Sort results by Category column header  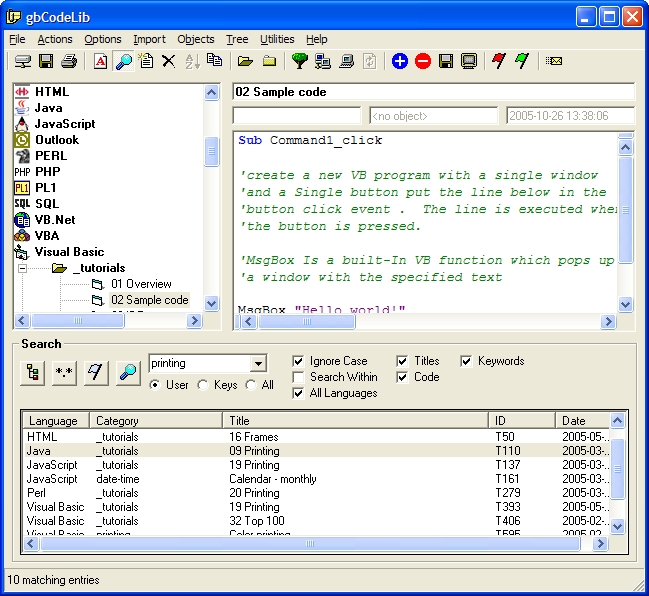(156, 421)
